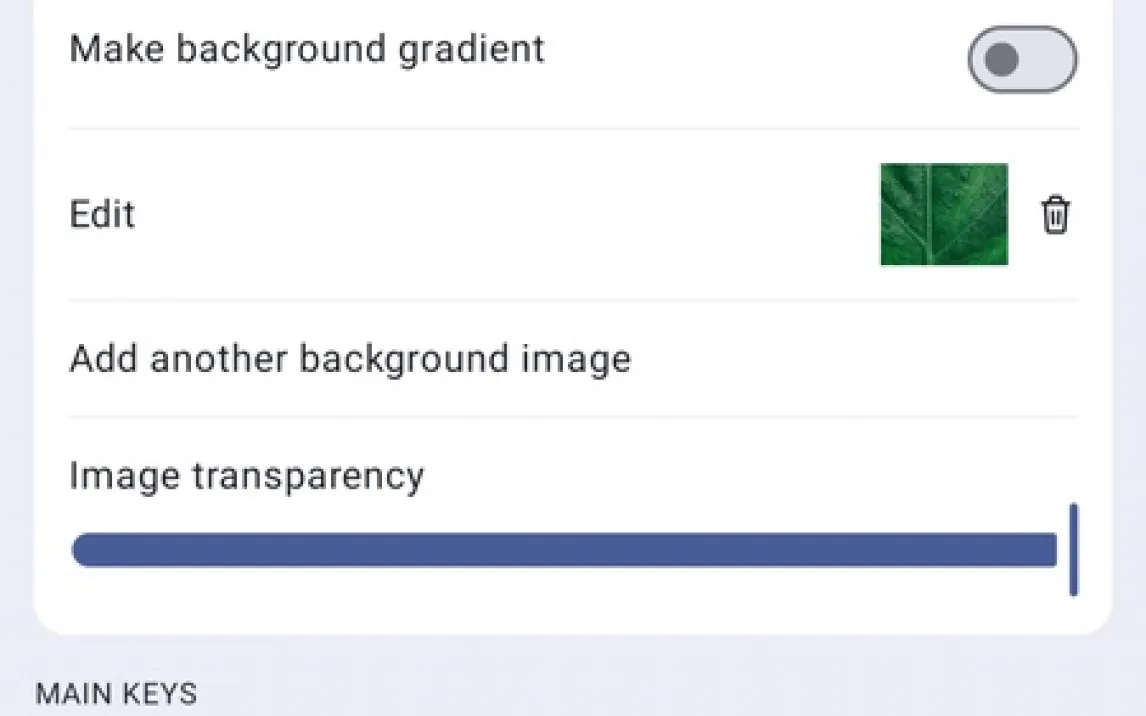Image resolution: width=1146 pixels, height=716 pixels.
Task: Select the MAIN KEYS section header
Action: (116, 693)
